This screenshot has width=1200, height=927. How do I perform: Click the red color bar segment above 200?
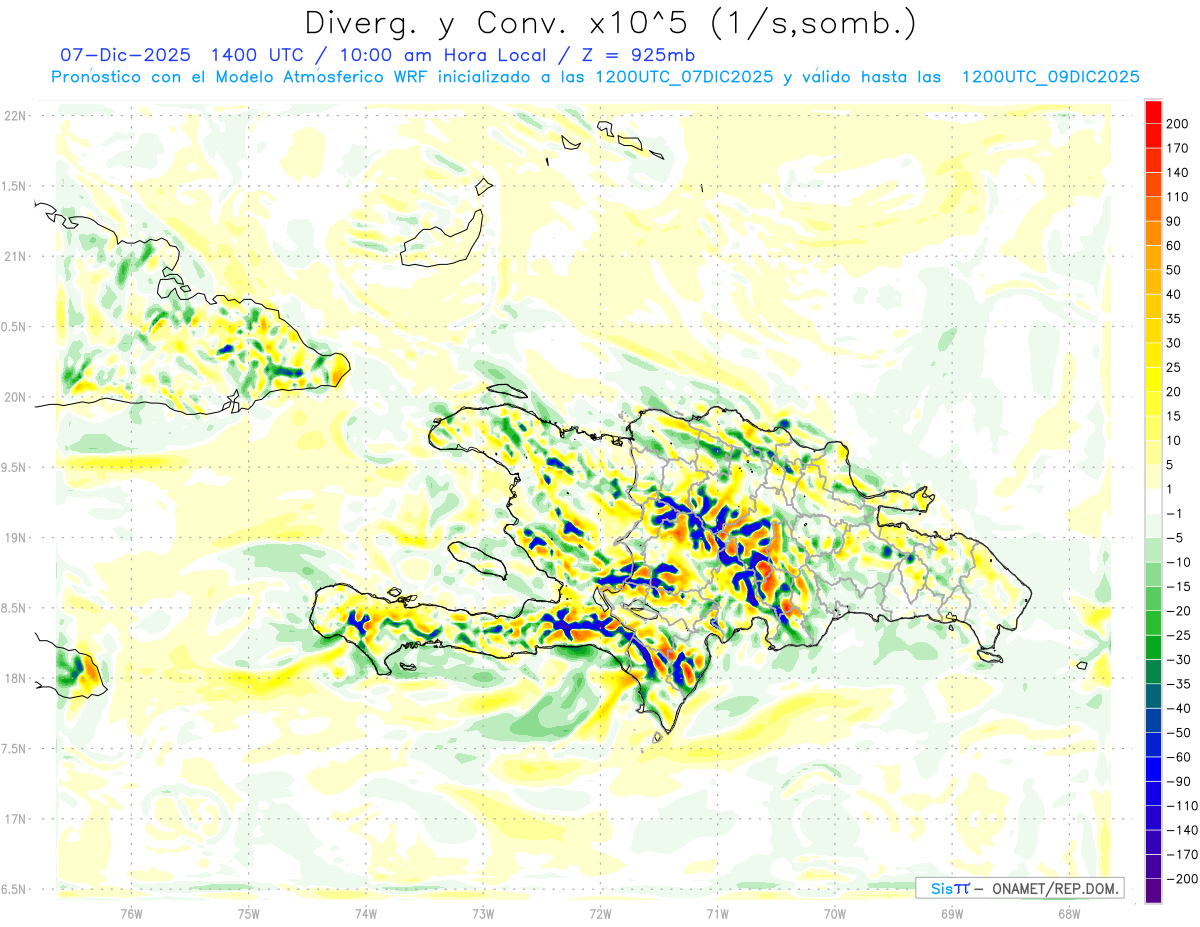click(1153, 112)
